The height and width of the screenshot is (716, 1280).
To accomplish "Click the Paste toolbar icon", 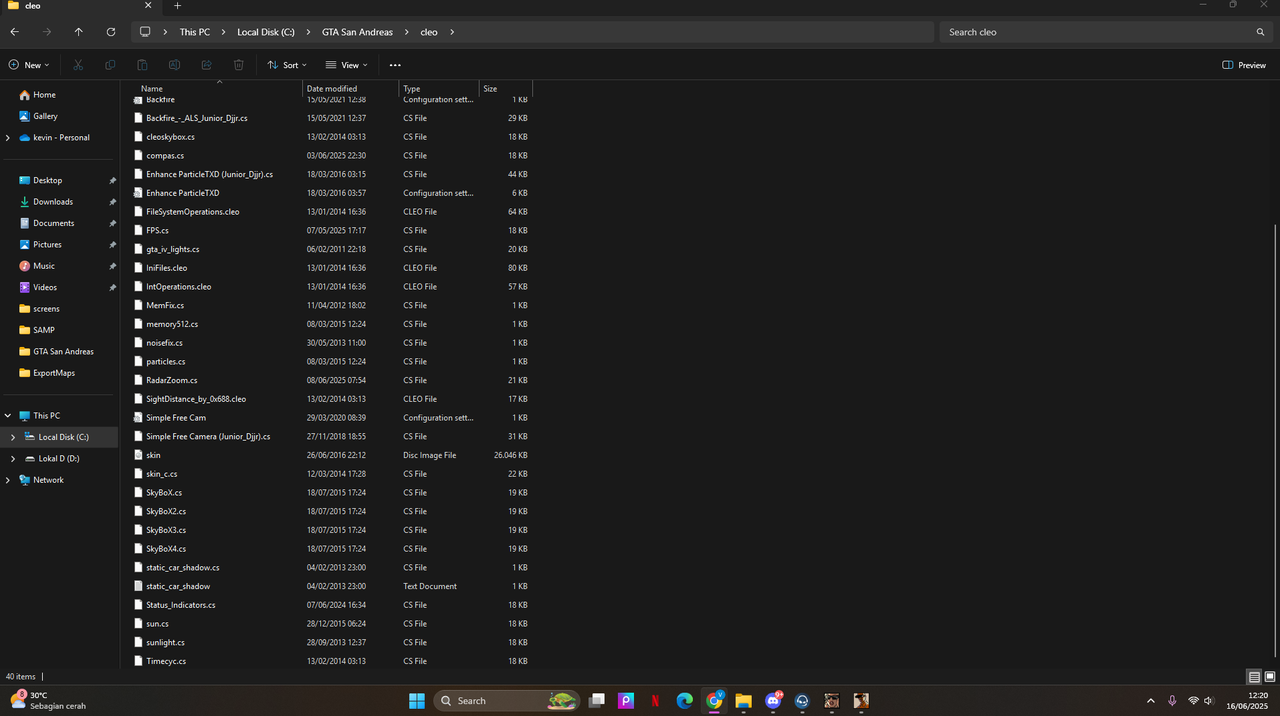I will [x=142, y=65].
